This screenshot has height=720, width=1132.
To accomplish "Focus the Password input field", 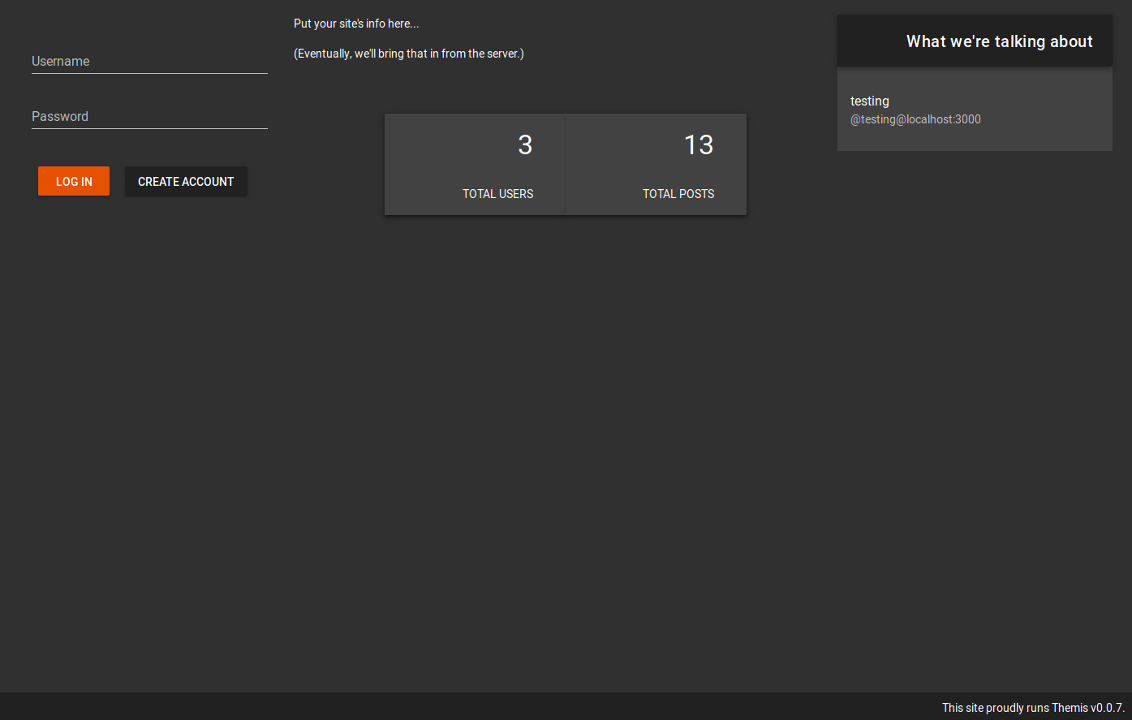I will 149,116.
